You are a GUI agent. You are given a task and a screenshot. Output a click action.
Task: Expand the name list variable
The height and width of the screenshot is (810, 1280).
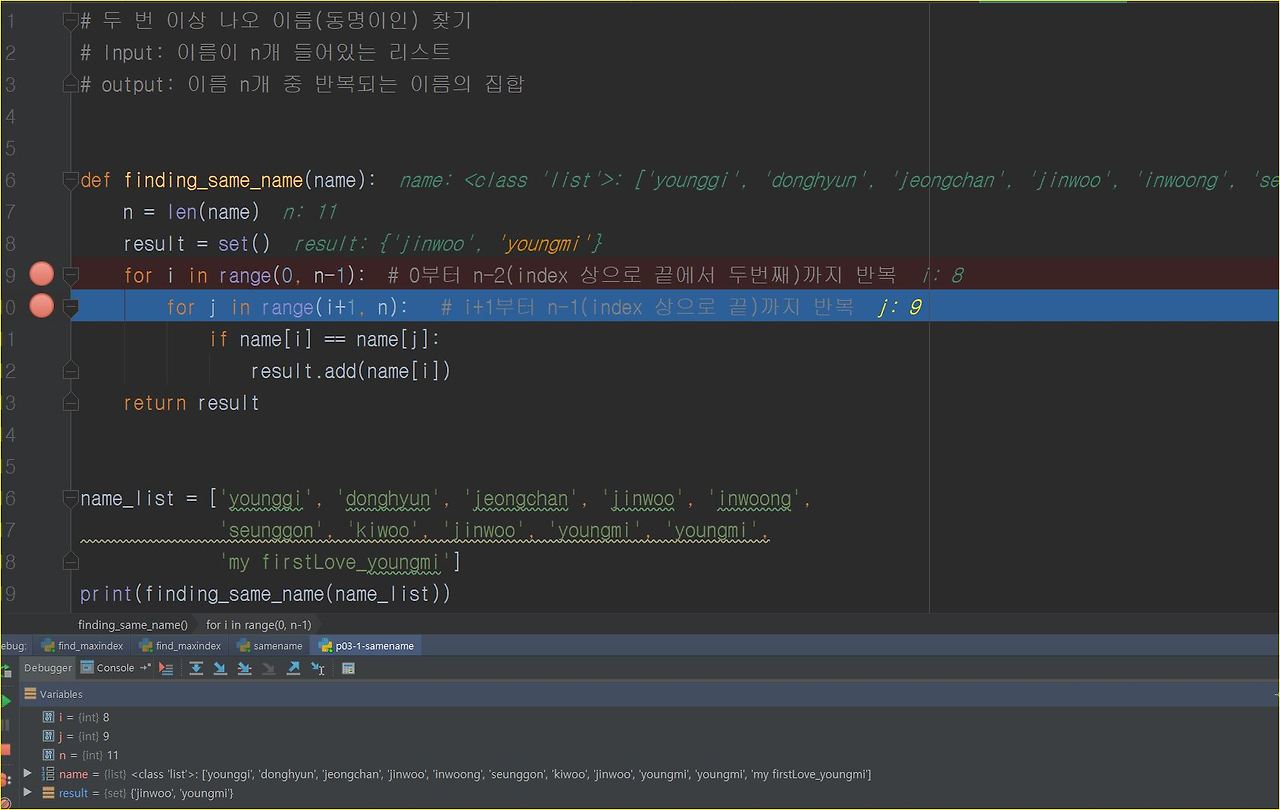click(28, 774)
